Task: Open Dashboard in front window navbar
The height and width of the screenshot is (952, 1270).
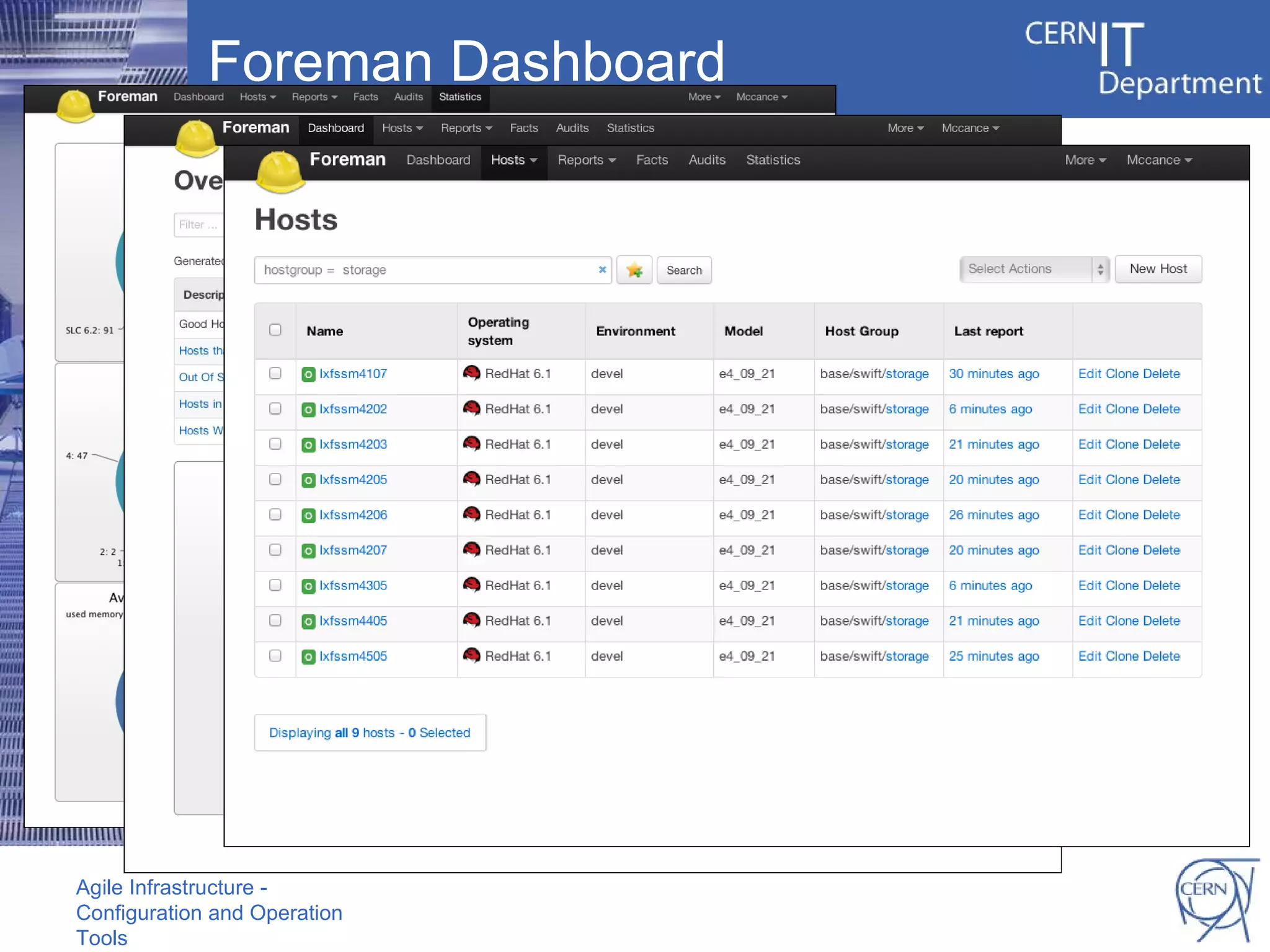Action: pyautogui.click(x=438, y=161)
